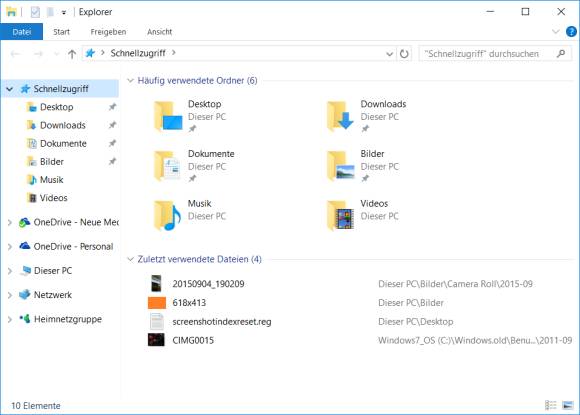Open the Musik folder icon in main pane
The width and height of the screenshot is (580, 415).
pyautogui.click(x=168, y=216)
